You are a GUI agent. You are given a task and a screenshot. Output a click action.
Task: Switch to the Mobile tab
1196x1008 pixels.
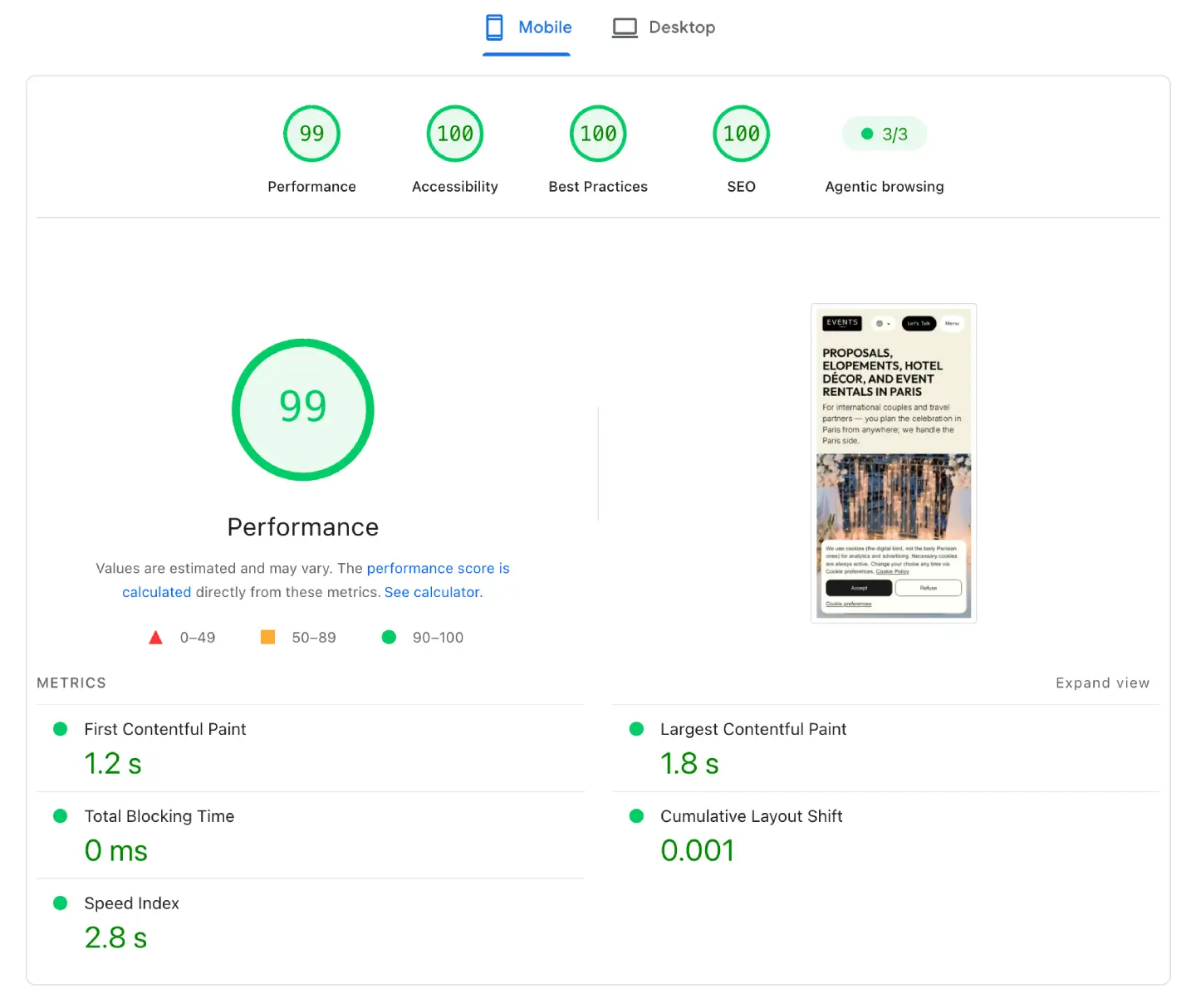[x=527, y=27]
